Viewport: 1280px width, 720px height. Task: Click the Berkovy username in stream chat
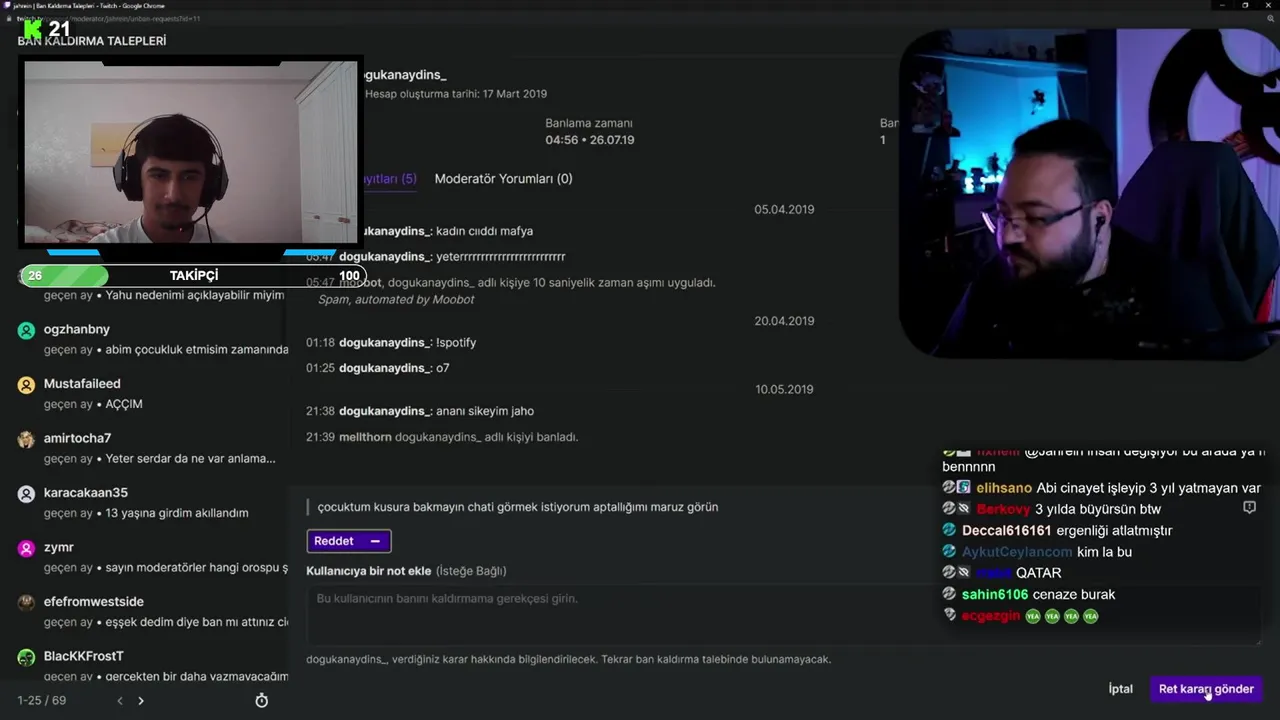pyautogui.click(x=1003, y=509)
